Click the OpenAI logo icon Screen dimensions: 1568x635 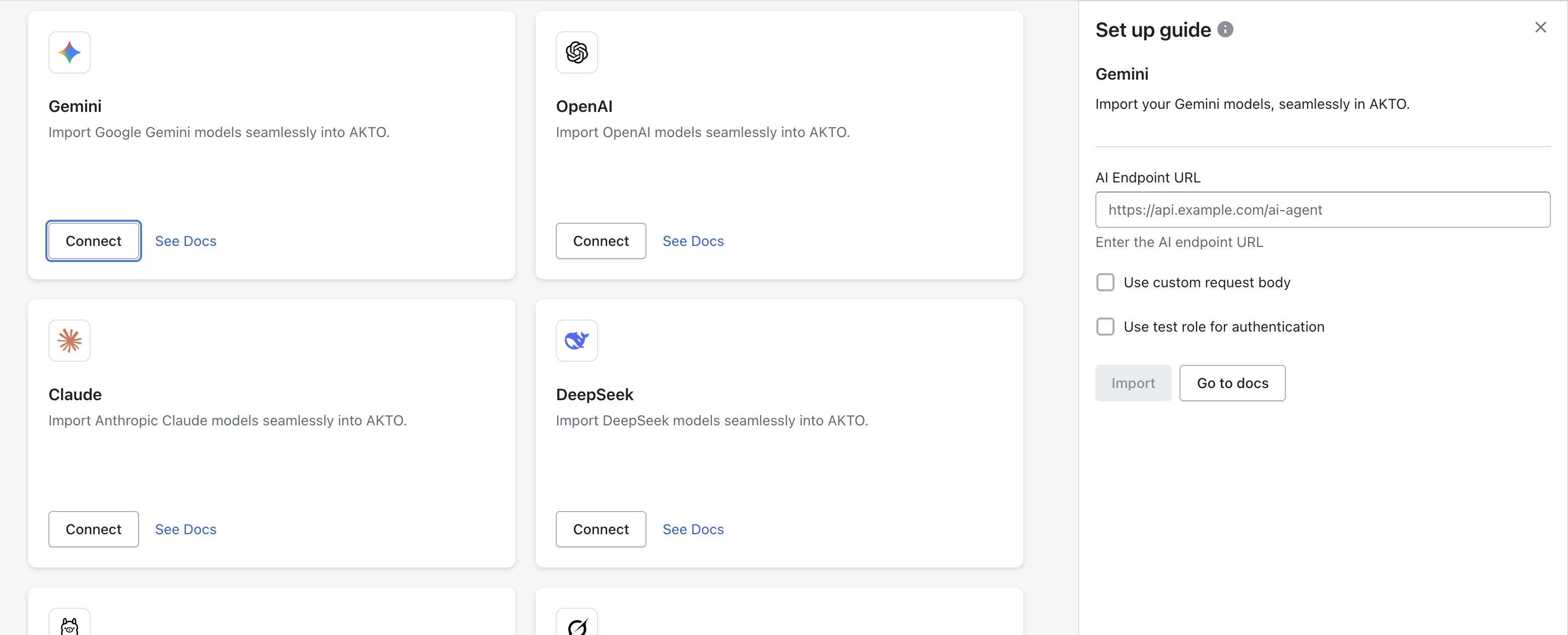tap(576, 52)
